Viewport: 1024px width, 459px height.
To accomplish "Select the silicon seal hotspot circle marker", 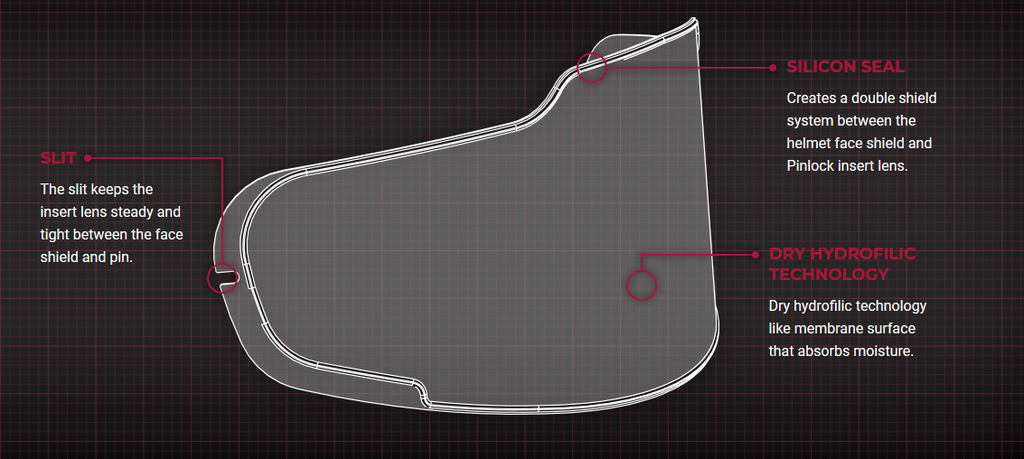I will pos(592,67).
